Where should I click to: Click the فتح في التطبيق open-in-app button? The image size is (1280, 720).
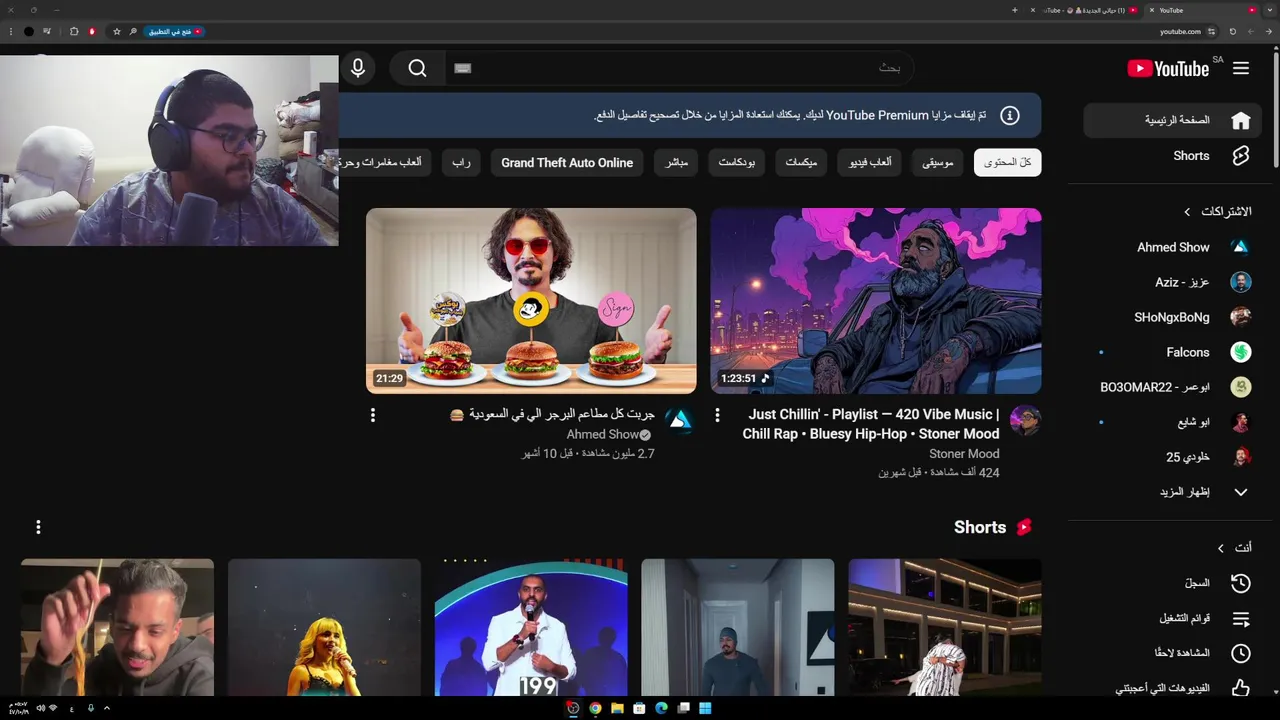176,31
